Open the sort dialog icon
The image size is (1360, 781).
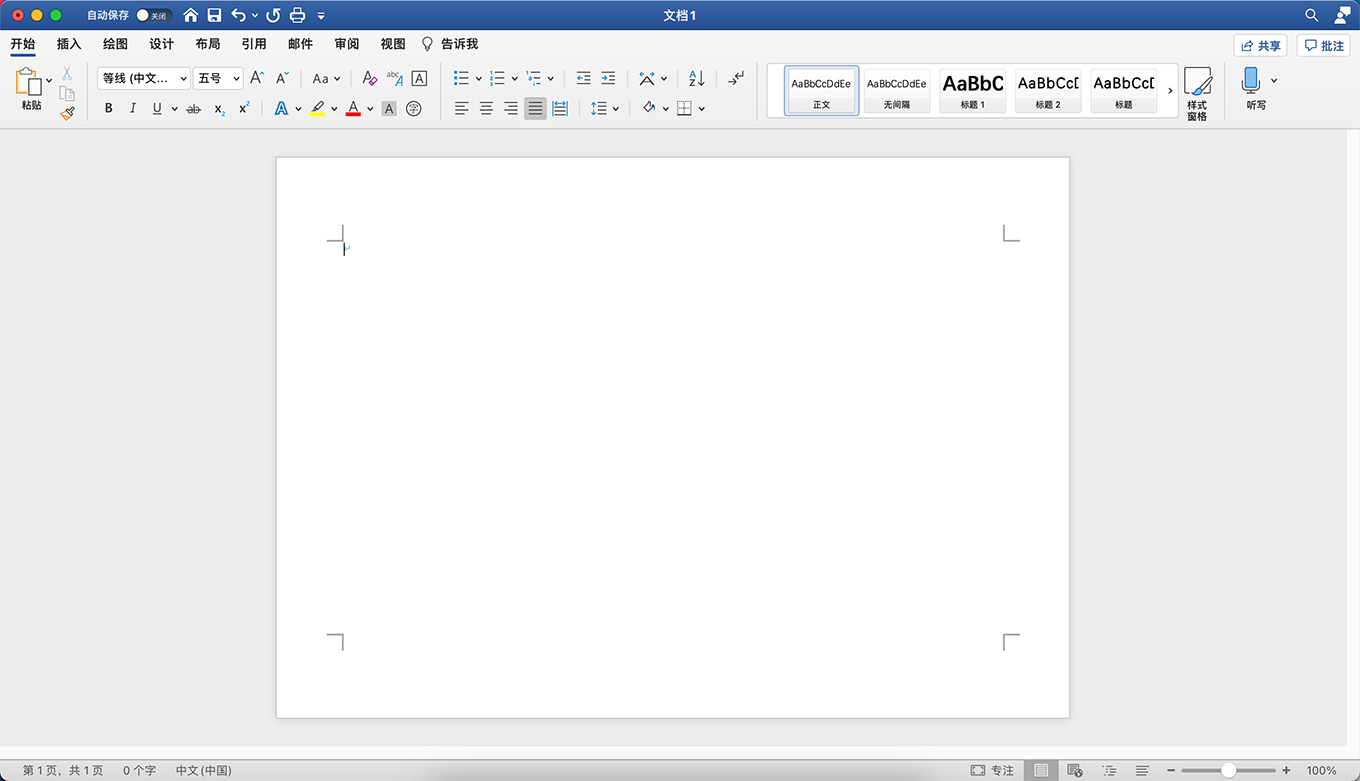pos(694,77)
